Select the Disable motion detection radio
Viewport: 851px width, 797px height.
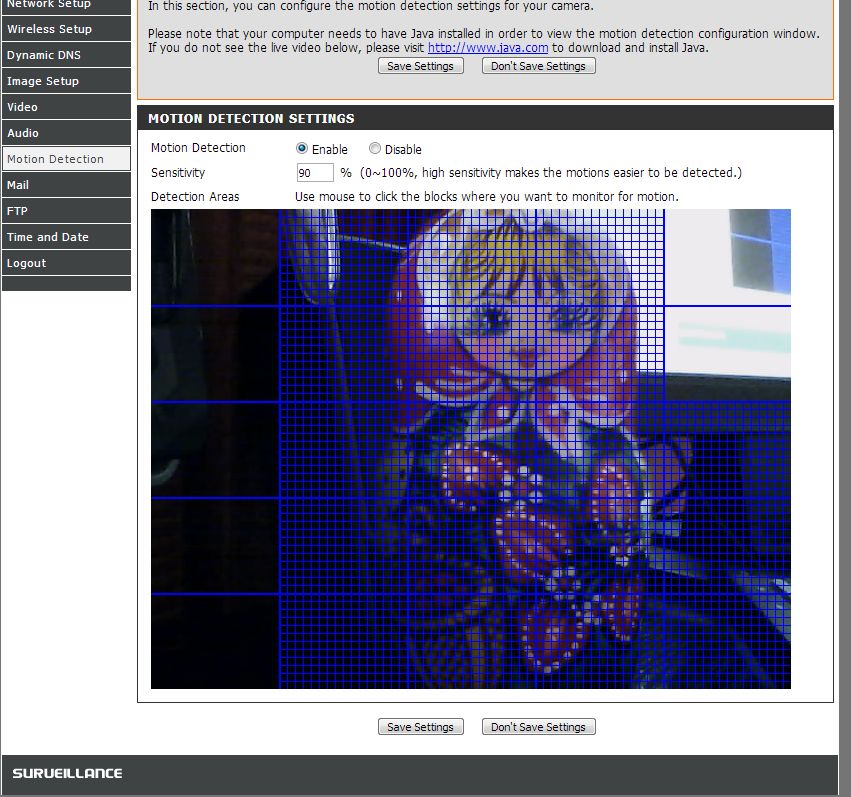tap(374, 148)
